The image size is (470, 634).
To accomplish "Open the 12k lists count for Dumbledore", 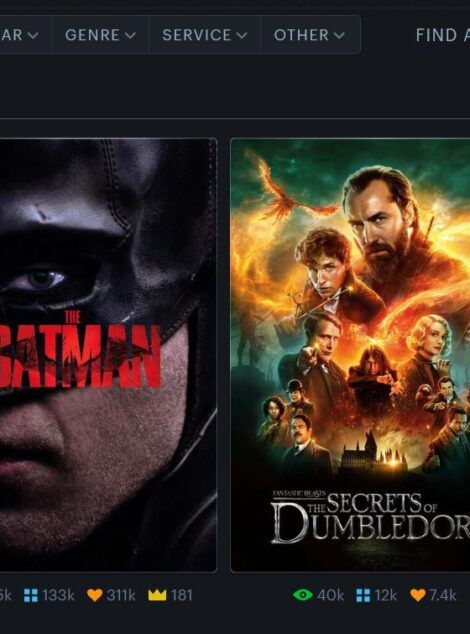I will click(385, 595).
